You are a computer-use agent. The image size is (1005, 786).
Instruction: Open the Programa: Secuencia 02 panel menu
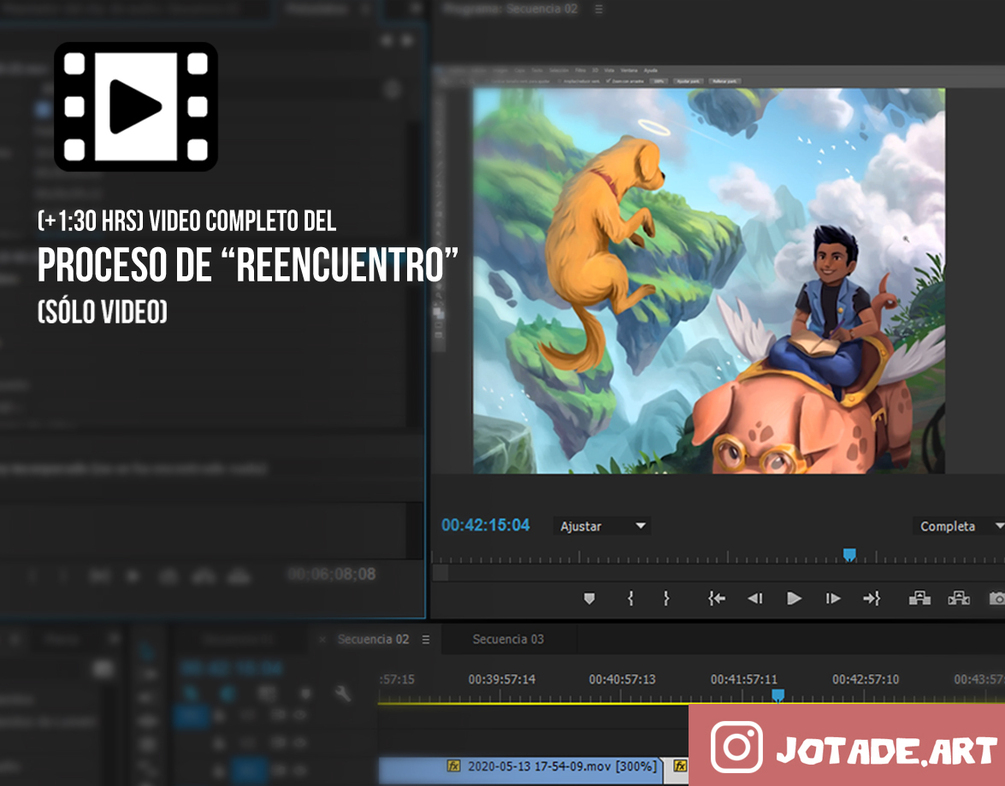pos(599,9)
